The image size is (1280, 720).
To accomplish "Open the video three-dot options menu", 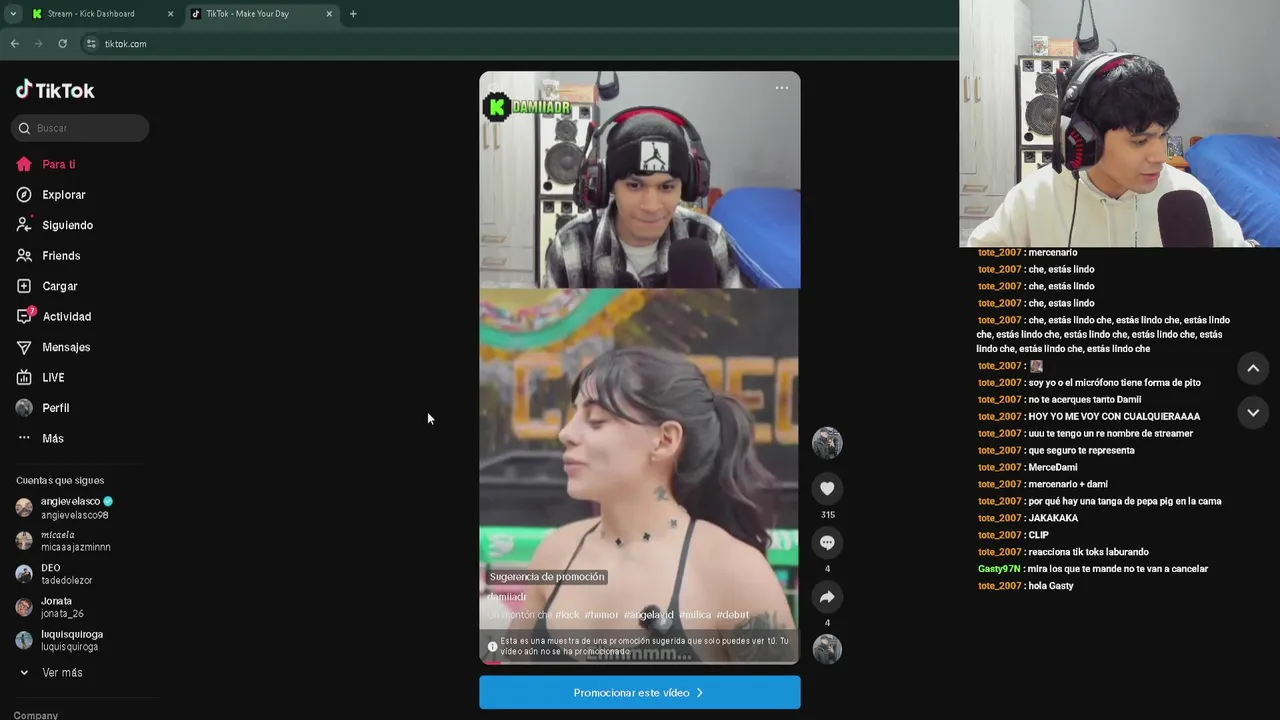I will click(782, 88).
